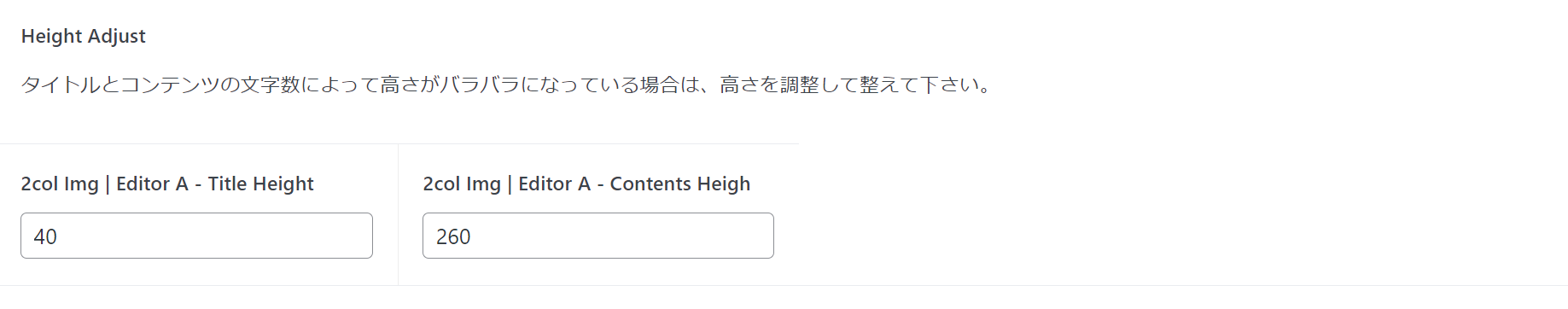1568x309 pixels.
Task: Click the words 'Title Height' in the left label
Action: (x=261, y=184)
